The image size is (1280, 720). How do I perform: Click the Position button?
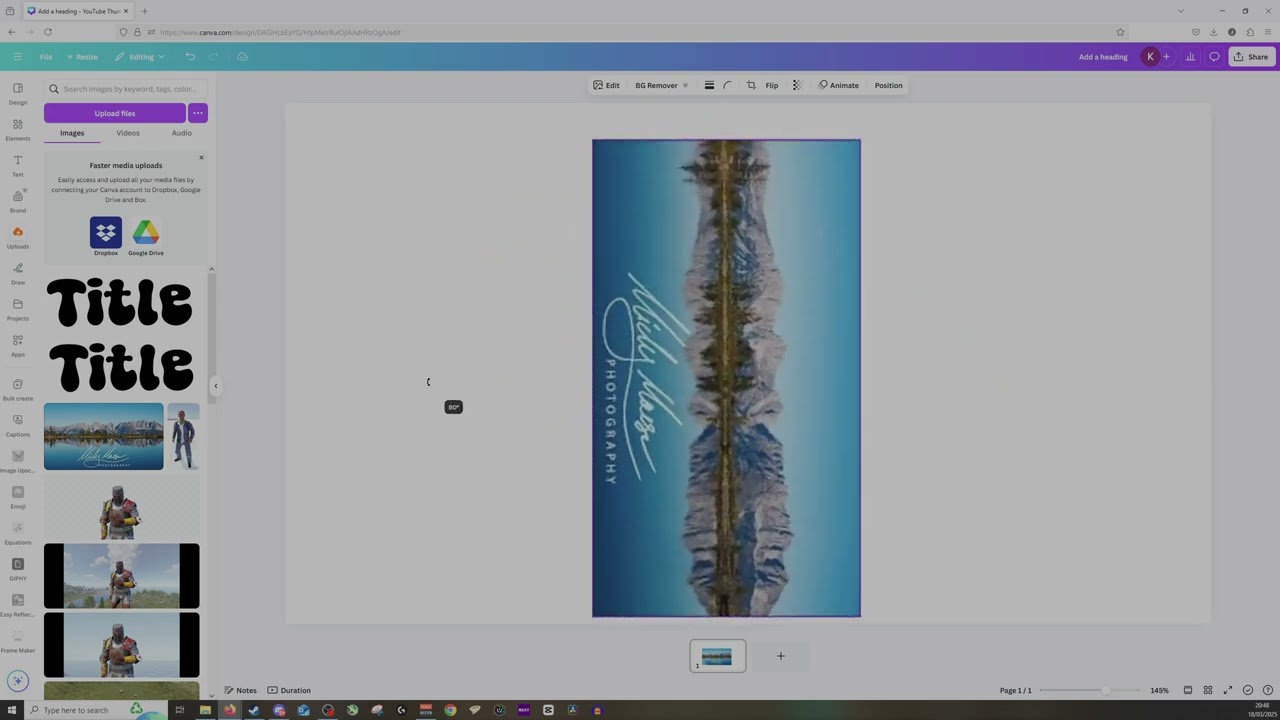click(889, 85)
